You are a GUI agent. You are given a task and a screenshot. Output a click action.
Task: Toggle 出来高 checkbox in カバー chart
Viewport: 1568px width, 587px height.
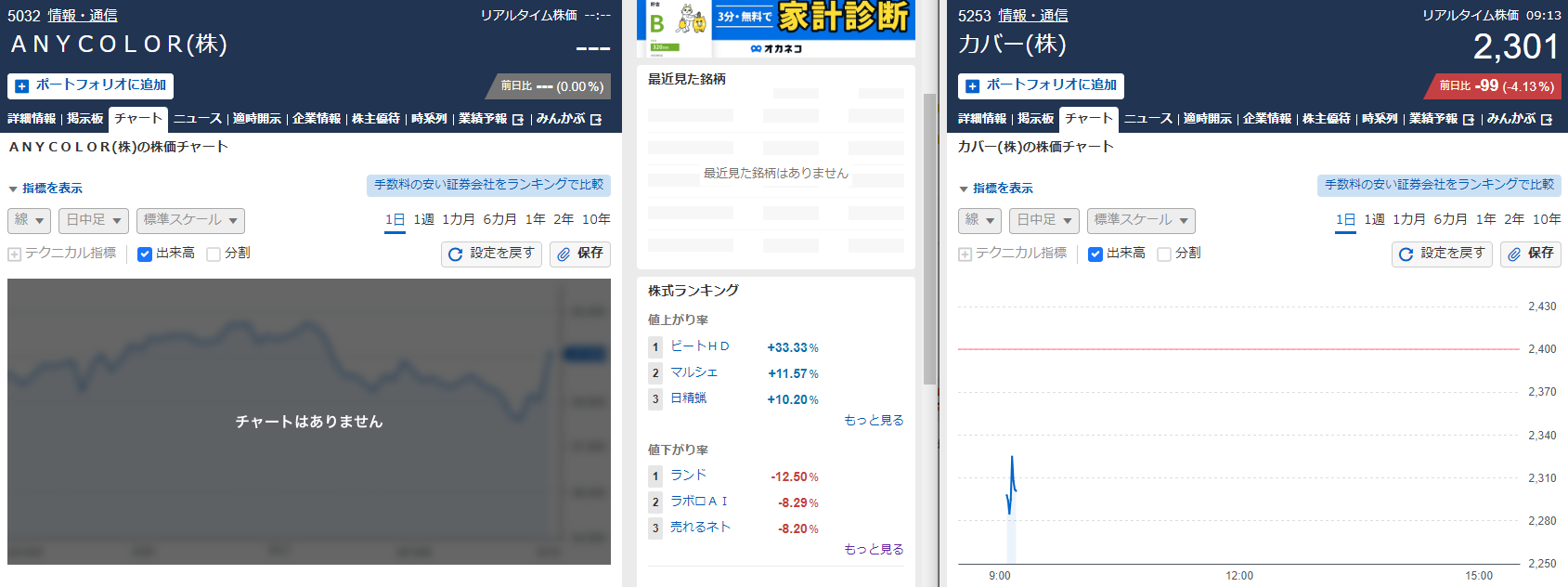point(1095,254)
